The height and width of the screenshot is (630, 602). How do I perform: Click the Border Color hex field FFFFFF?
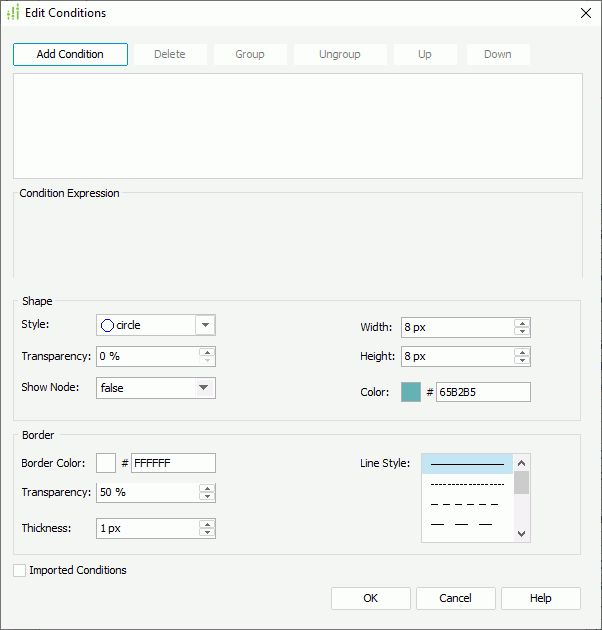(173, 463)
